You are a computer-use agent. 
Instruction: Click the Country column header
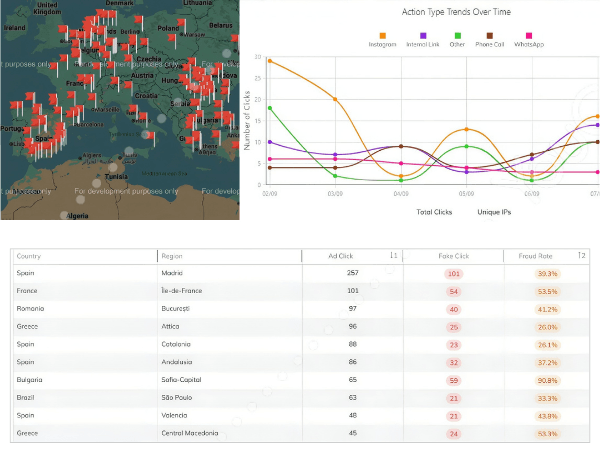[29, 256]
